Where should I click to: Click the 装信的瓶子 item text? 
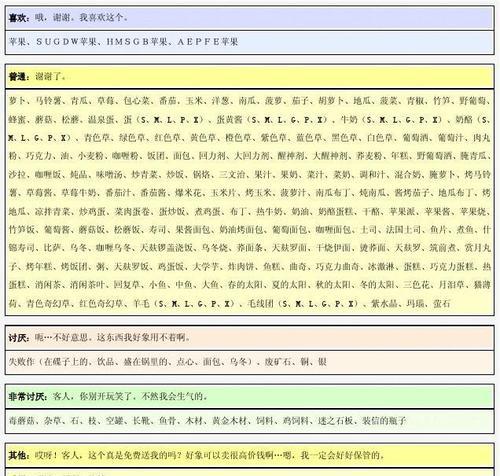coord(384,421)
